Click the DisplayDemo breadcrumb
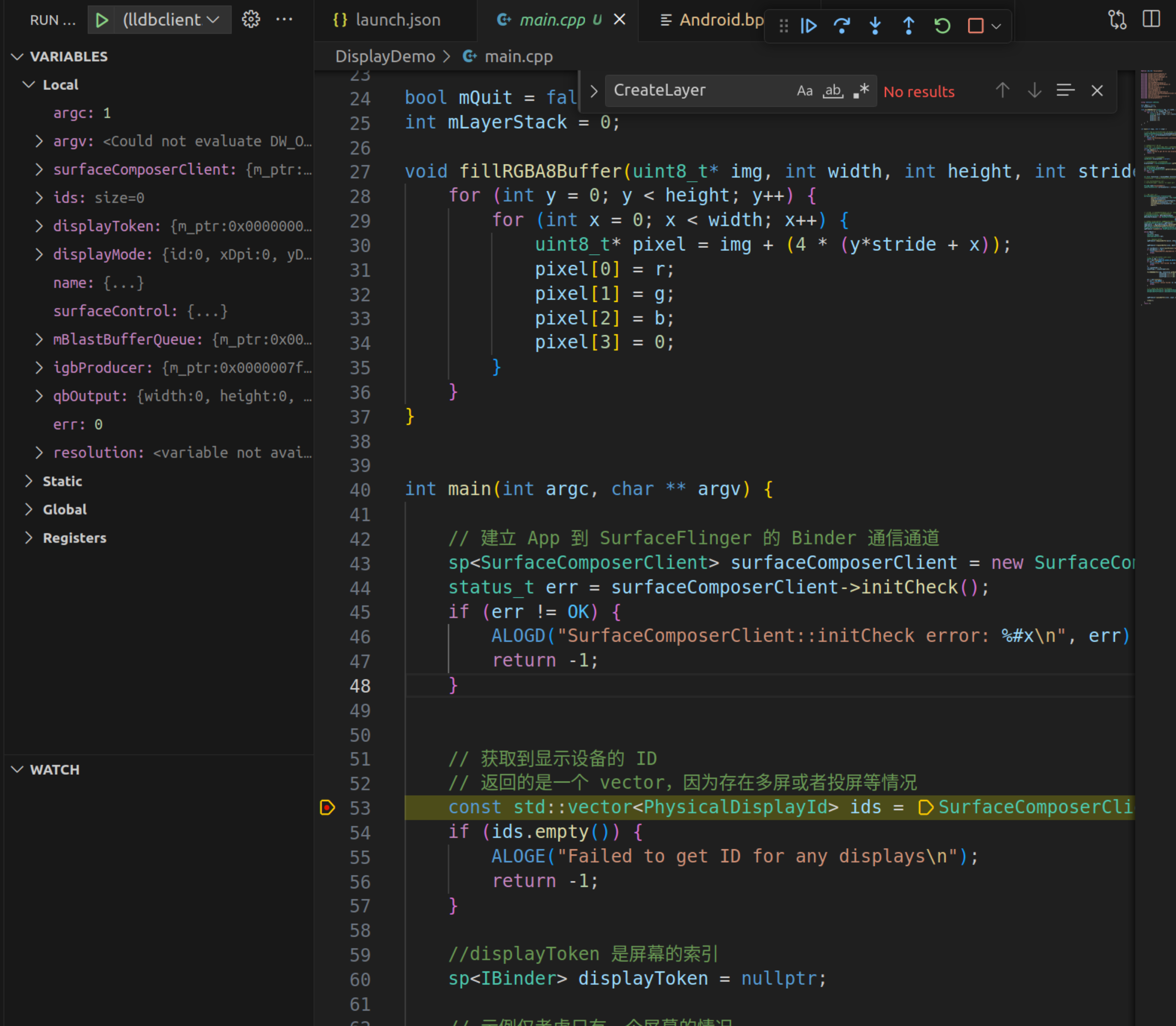This screenshot has height=1026, width=1176. tap(385, 57)
